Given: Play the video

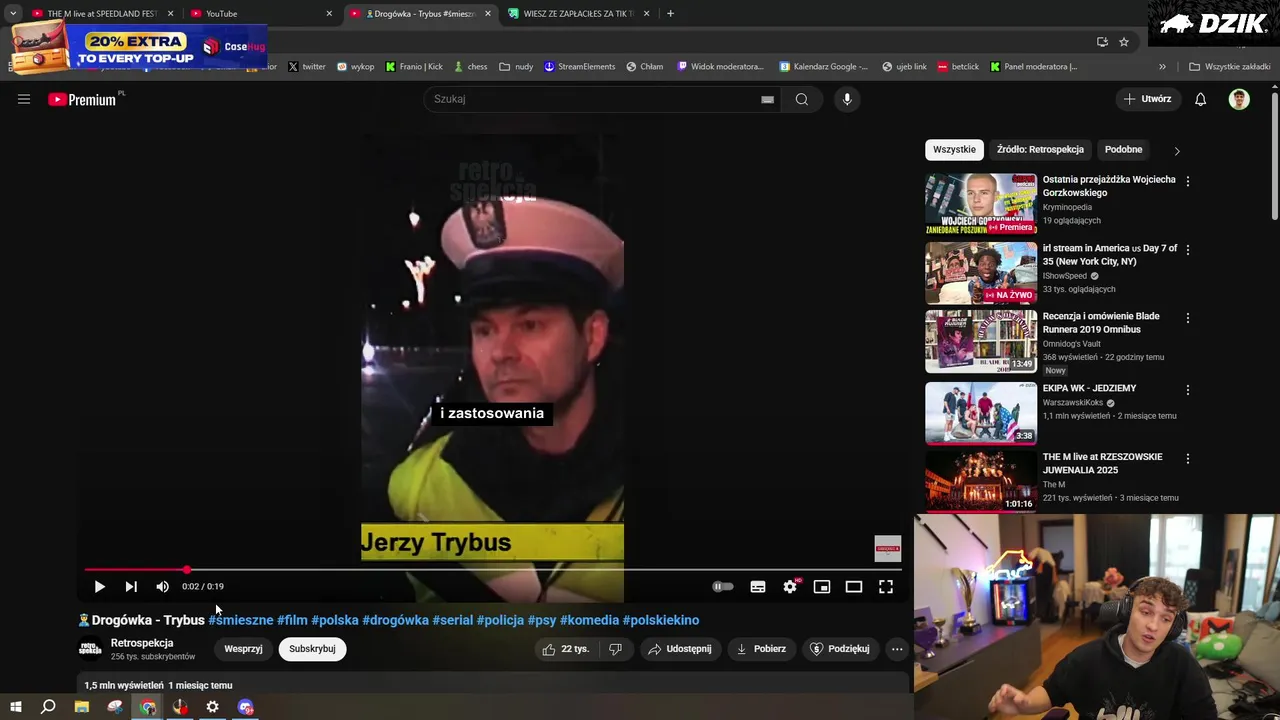Looking at the screenshot, I should point(99,587).
